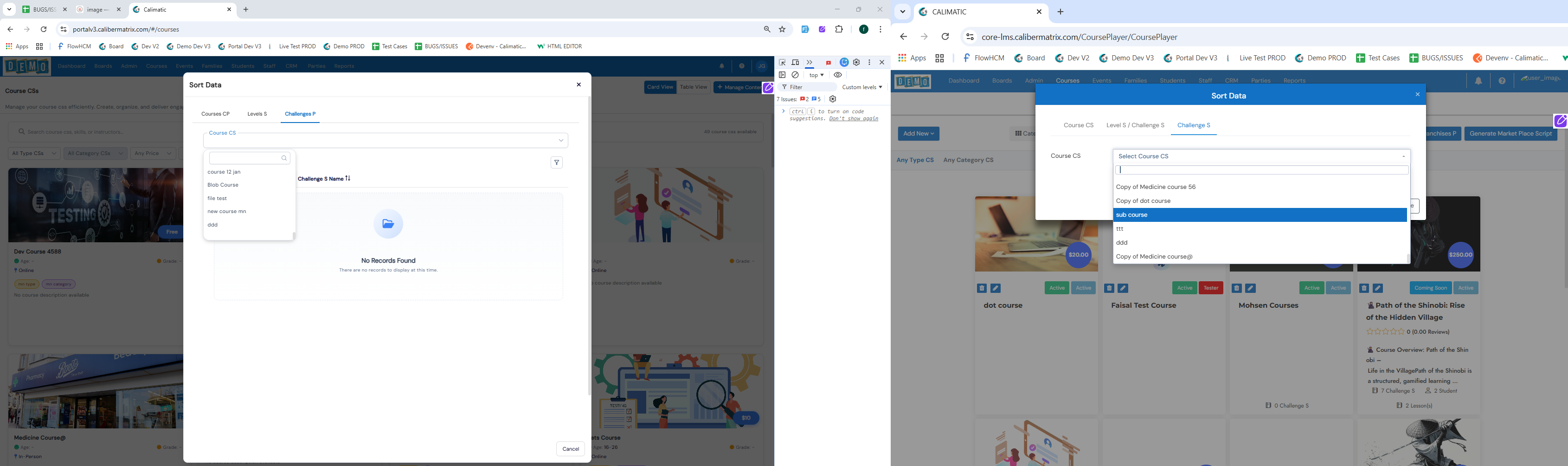Click the DevTools clear console icon
This screenshot has height=466, width=1568.
pos(795,75)
